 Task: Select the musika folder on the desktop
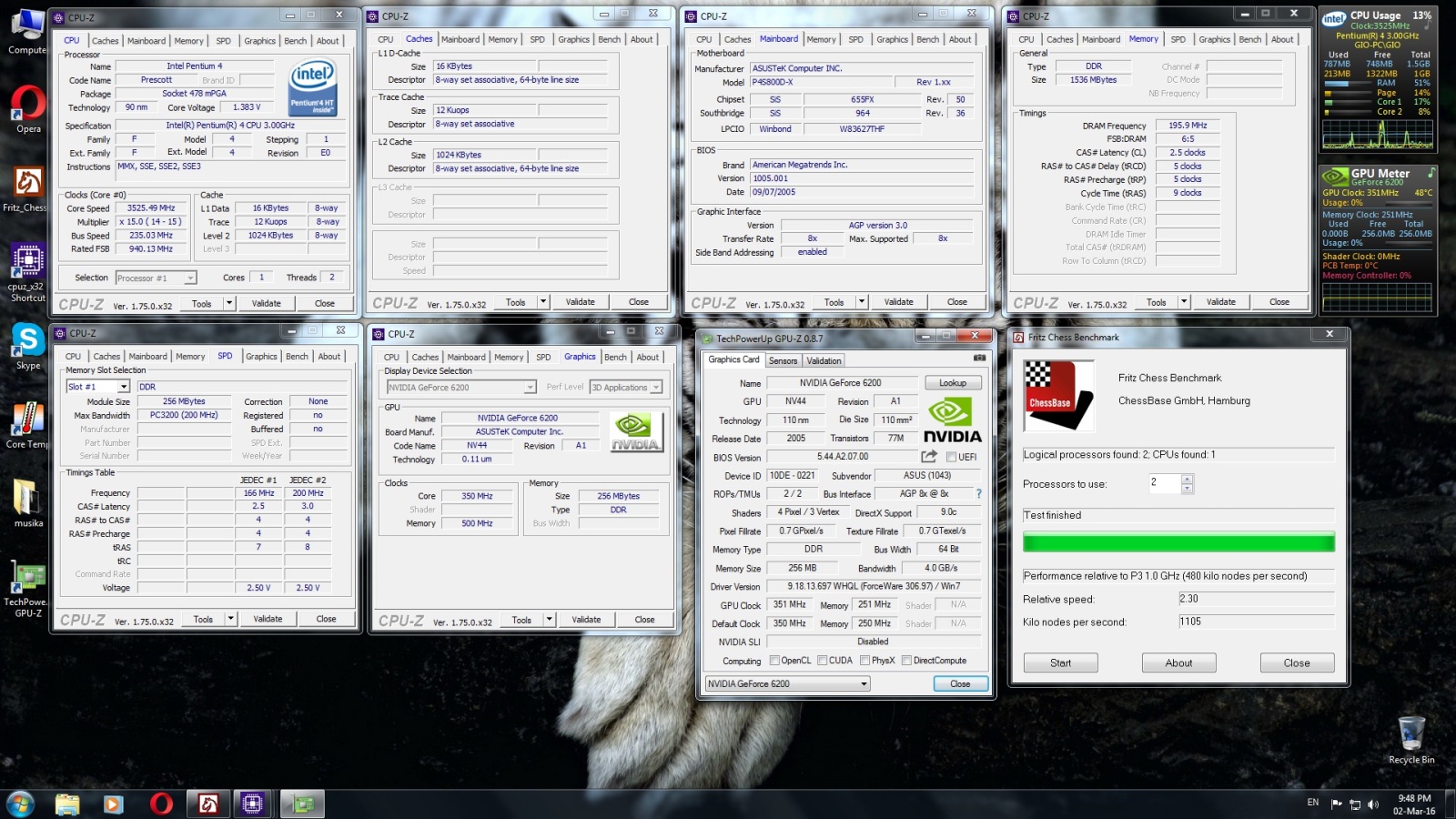[27, 503]
